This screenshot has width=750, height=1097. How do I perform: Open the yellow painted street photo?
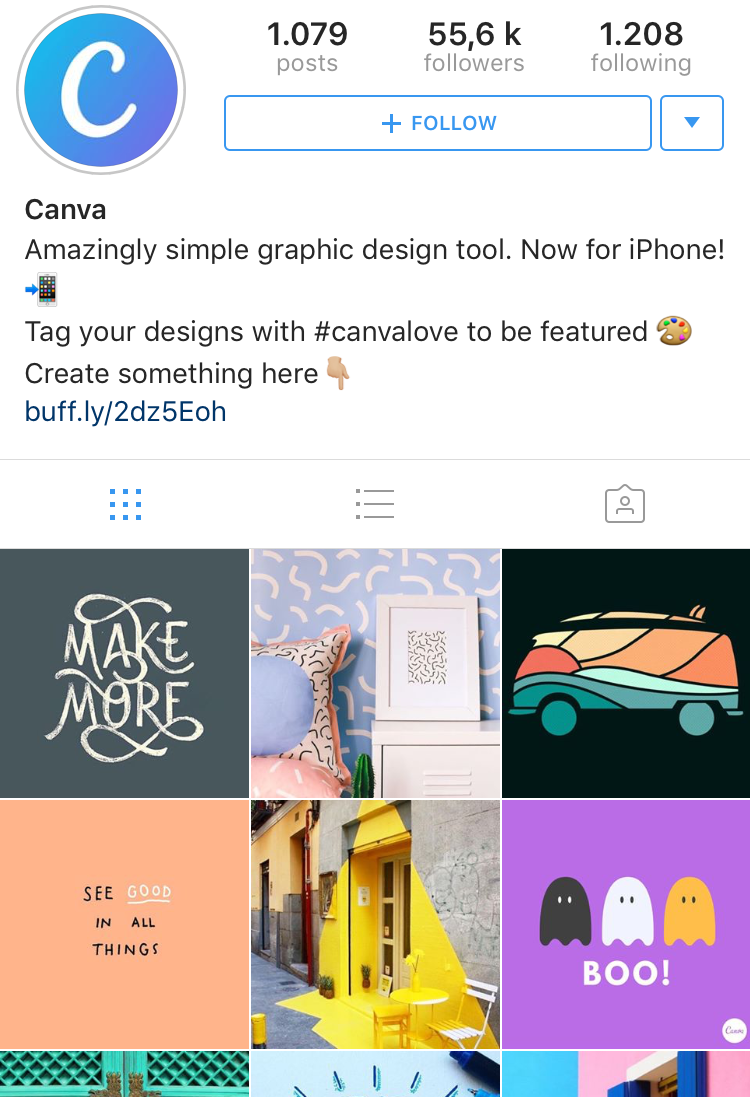tap(376, 924)
